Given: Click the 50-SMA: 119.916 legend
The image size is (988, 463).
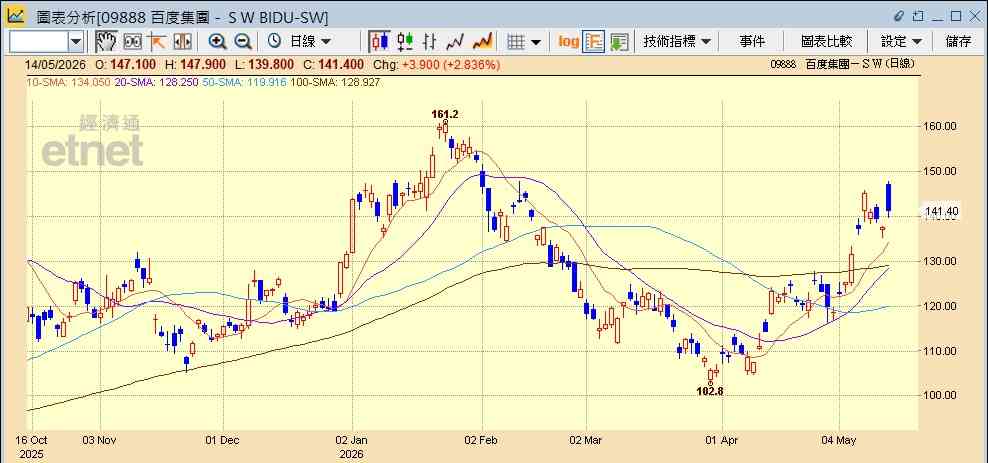Looking at the screenshot, I should (x=243, y=82).
